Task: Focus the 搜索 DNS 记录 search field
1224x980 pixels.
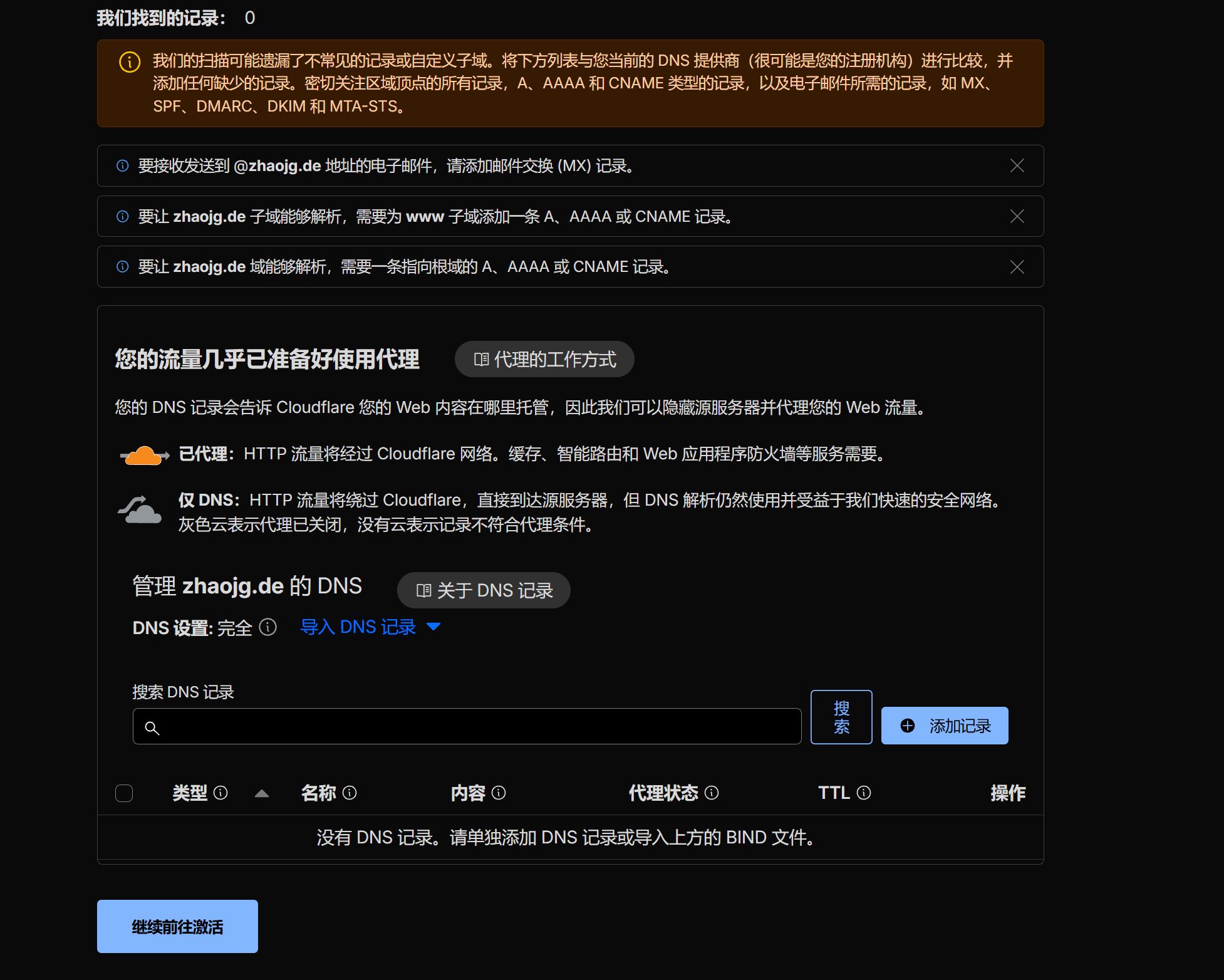Action: point(467,727)
